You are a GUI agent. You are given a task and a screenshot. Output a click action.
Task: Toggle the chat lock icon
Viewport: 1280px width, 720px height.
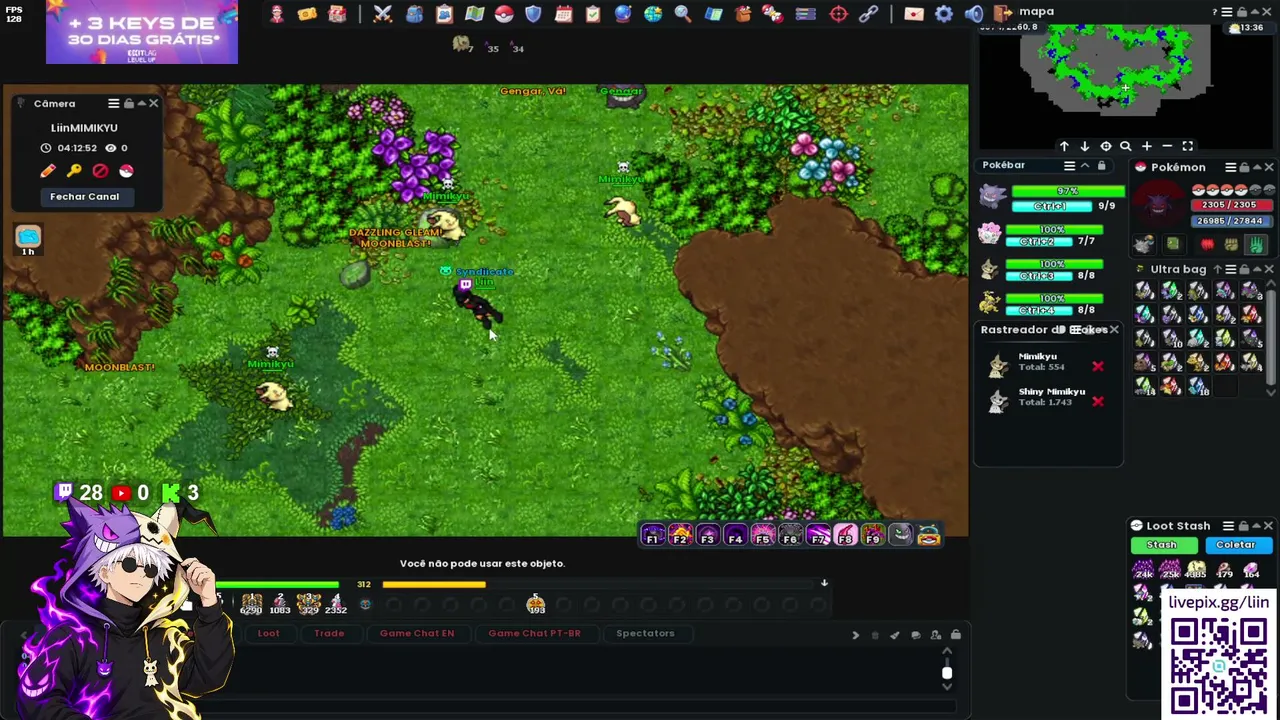[955, 635]
